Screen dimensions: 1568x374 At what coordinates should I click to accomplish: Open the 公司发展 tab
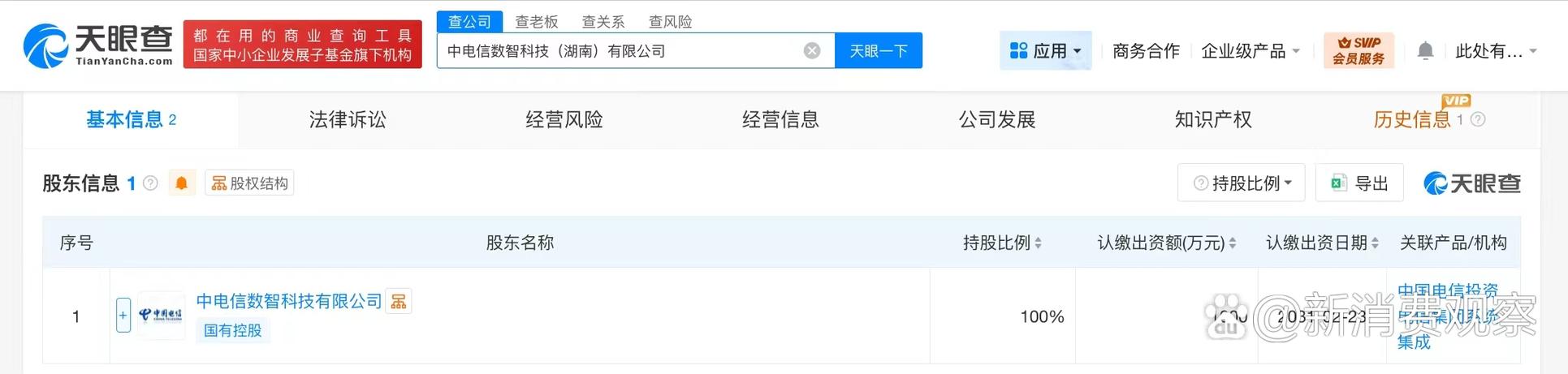click(997, 119)
